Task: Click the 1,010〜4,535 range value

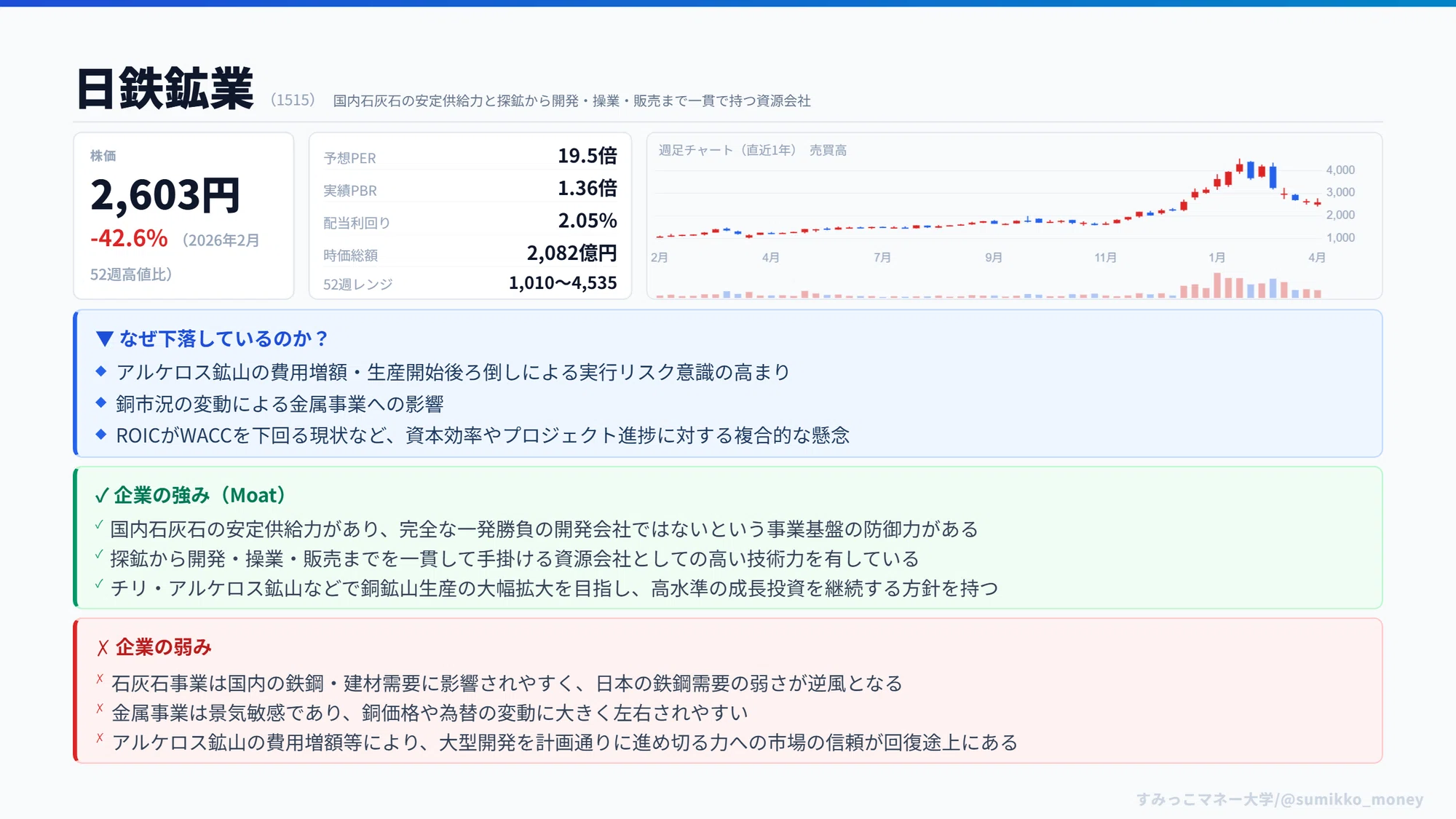Action: [563, 282]
